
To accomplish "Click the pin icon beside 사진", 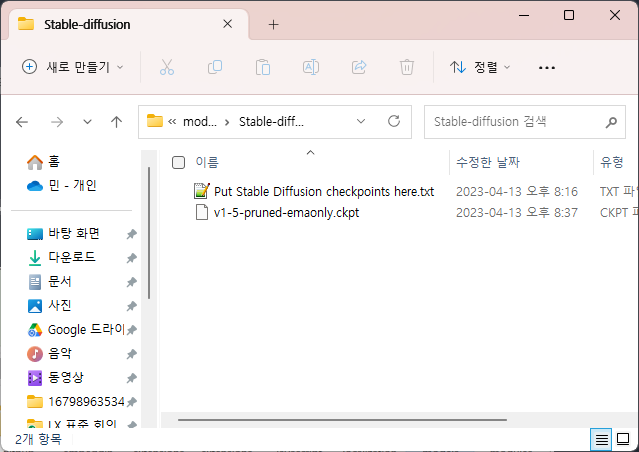I will point(131,306).
